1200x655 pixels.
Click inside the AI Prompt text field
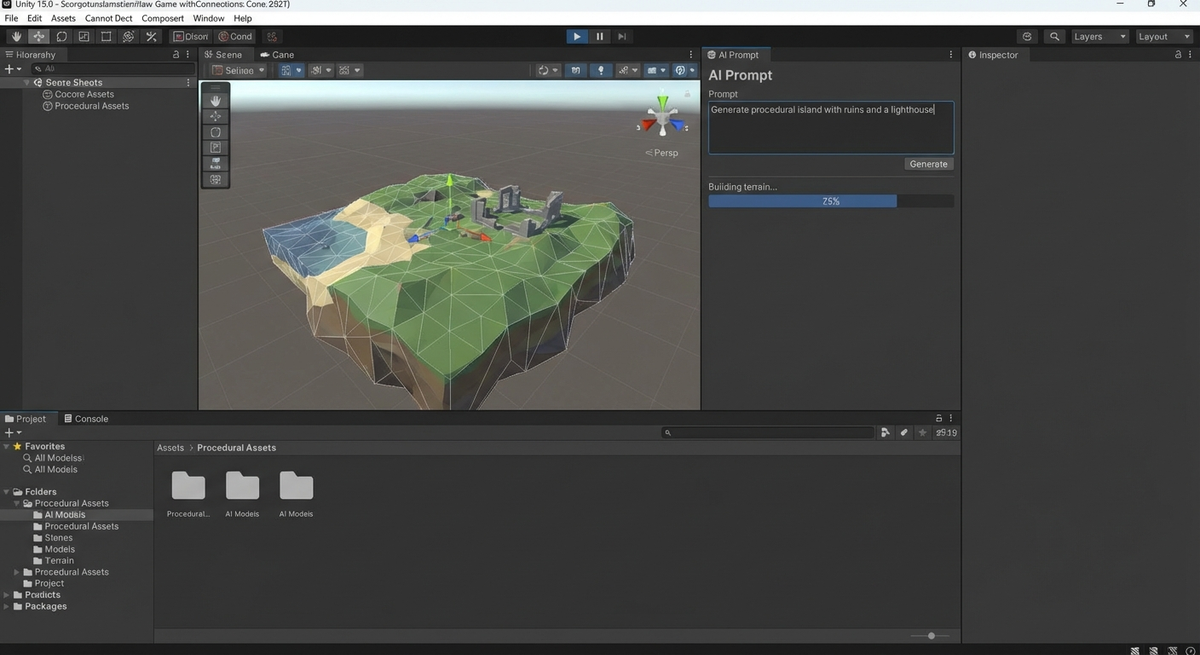click(x=830, y=127)
